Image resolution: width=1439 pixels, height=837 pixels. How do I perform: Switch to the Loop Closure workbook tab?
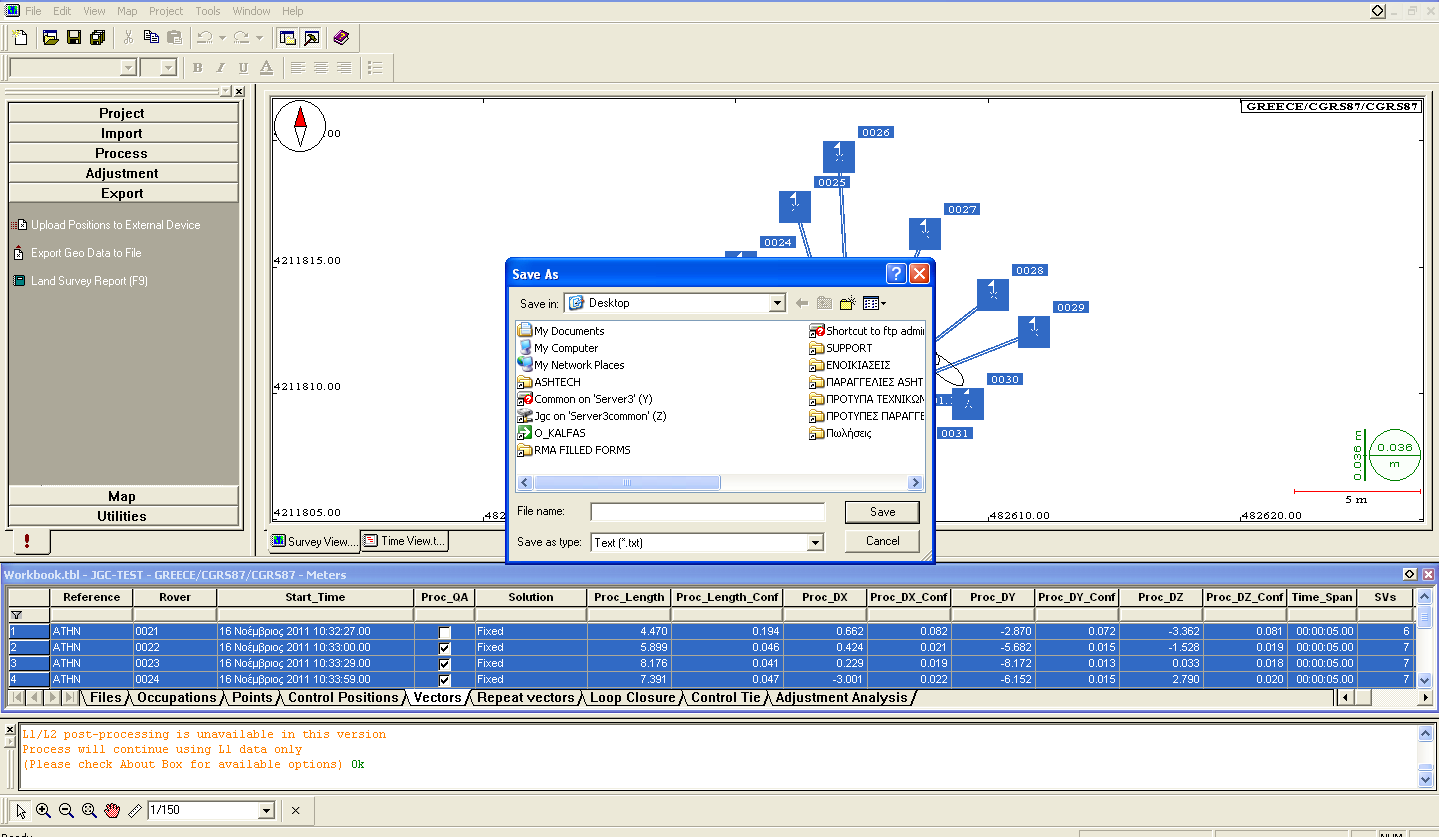point(632,698)
